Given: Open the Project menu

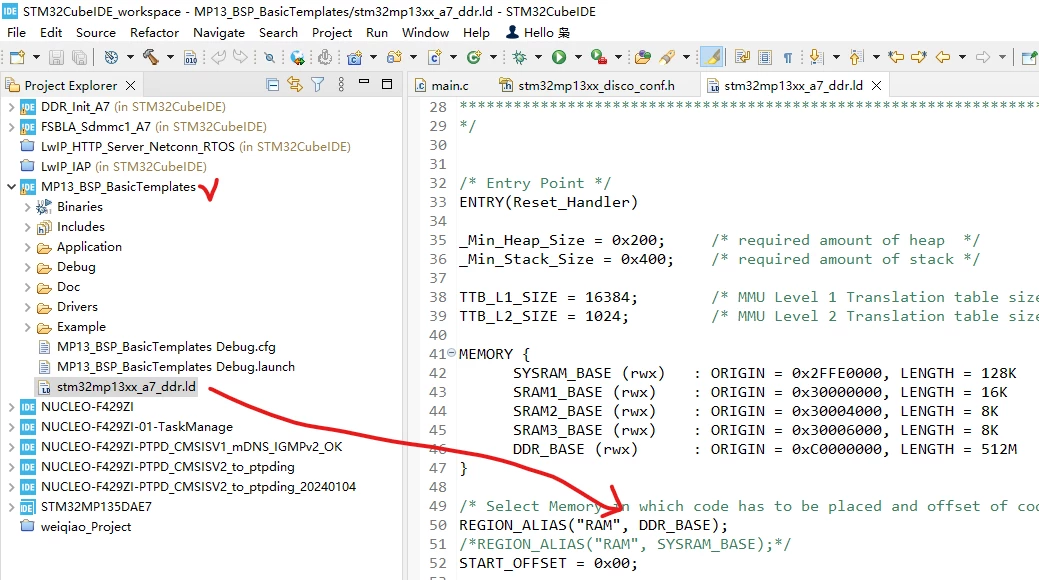Looking at the screenshot, I should point(332,32).
